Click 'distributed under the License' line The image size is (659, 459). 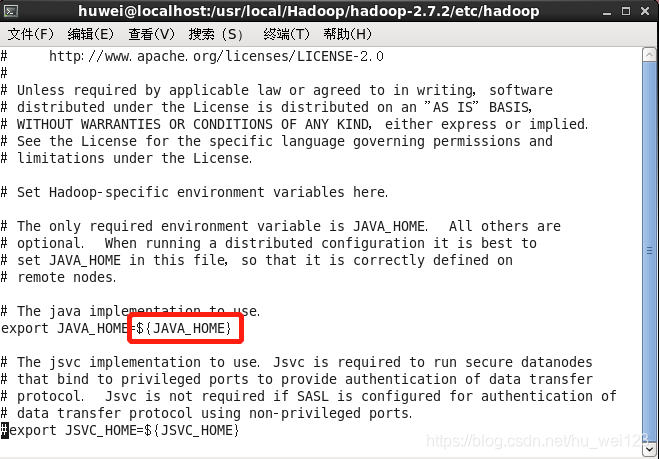click(266, 107)
